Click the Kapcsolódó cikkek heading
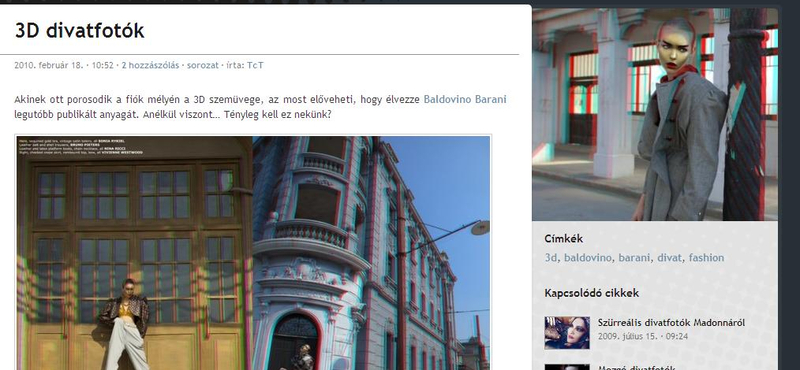 (591, 293)
